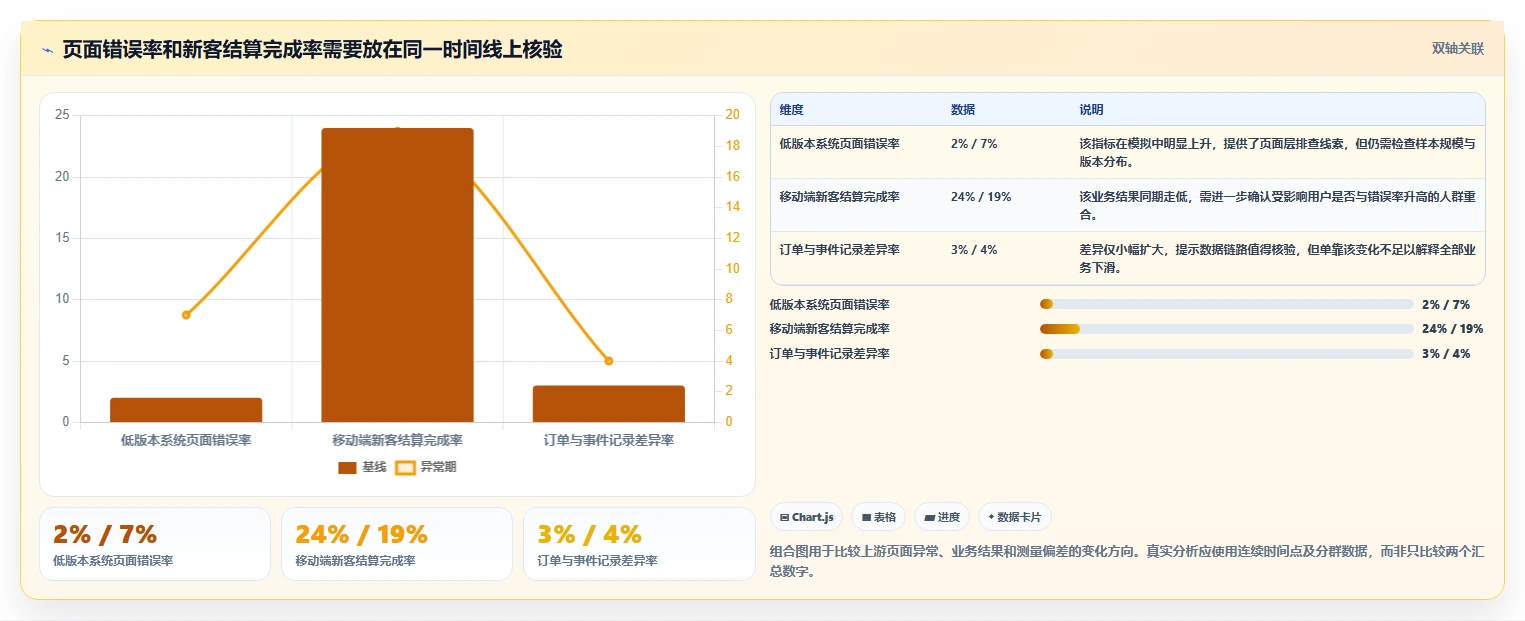Select table cell 24% / 19%
The width and height of the screenshot is (1525, 621).
click(x=981, y=197)
